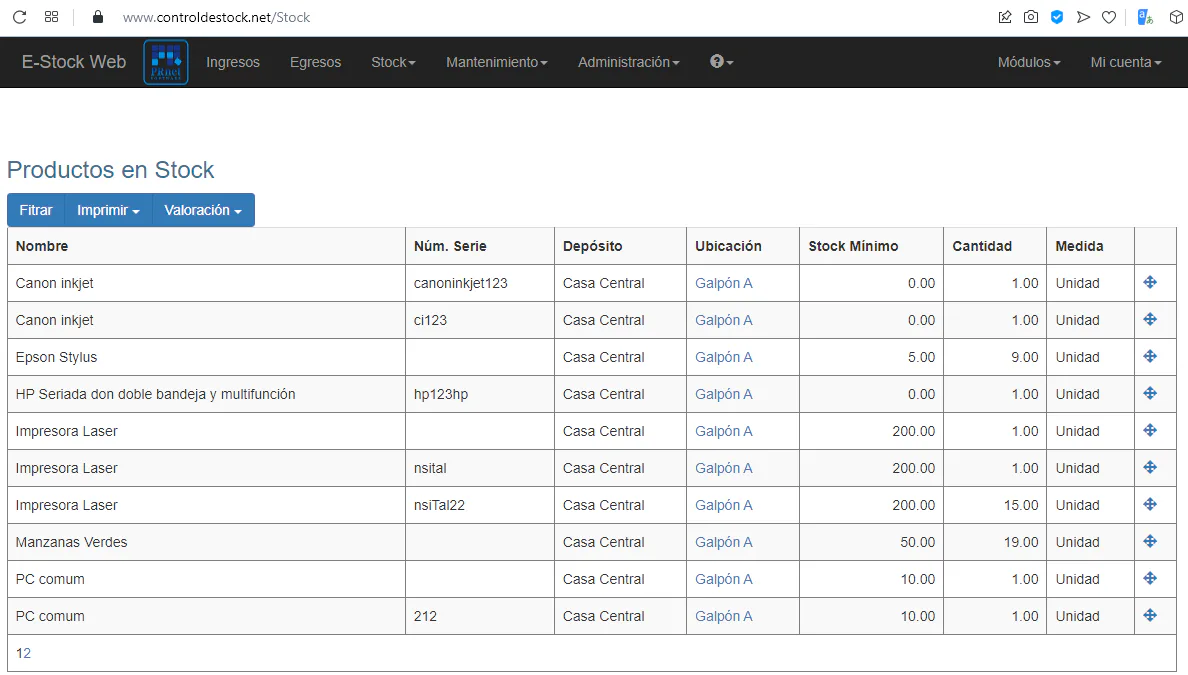Expand the Módulos dropdown
Viewport: 1188px width, 675px height.
pos(1029,62)
